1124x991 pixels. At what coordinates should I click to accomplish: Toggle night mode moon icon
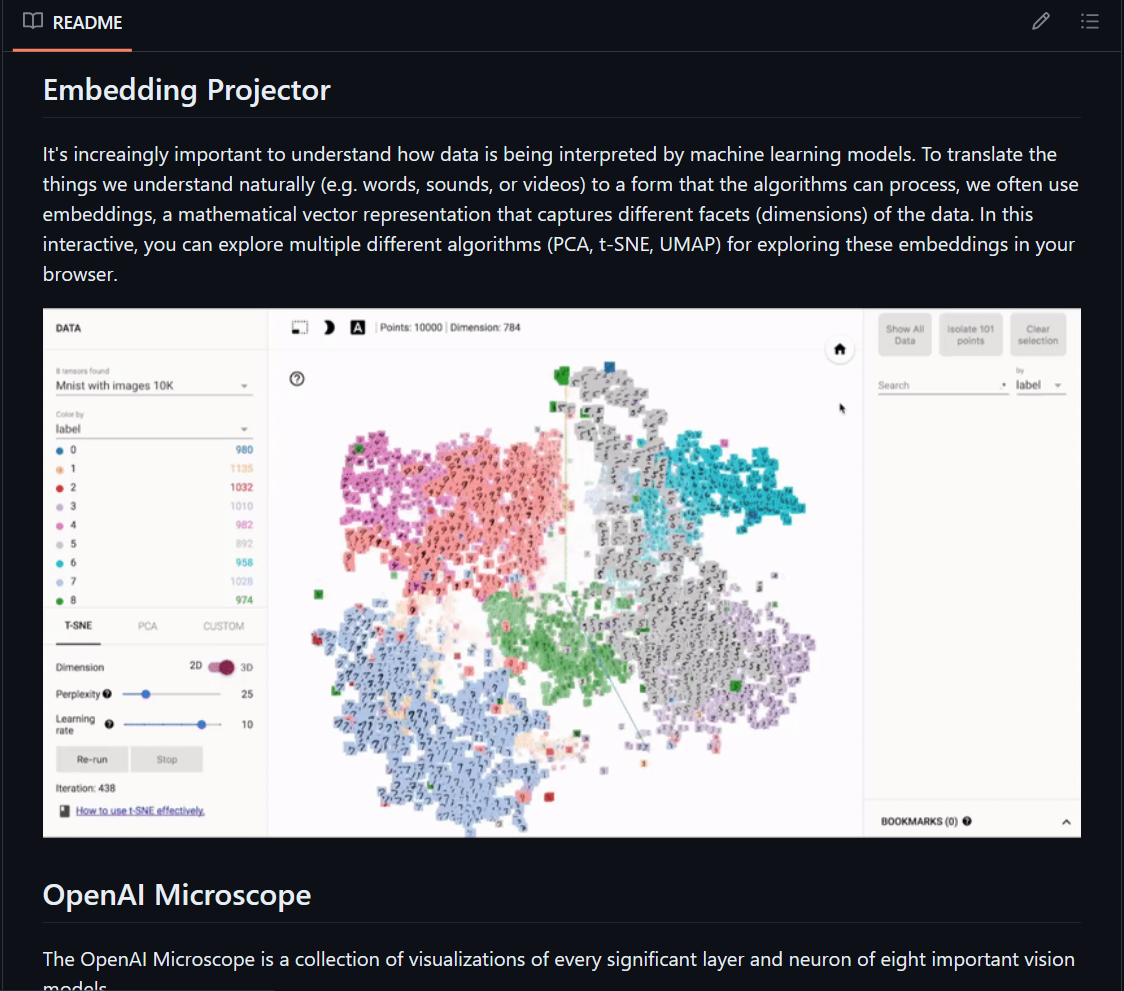pyautogui.click(x=328, y=327)
